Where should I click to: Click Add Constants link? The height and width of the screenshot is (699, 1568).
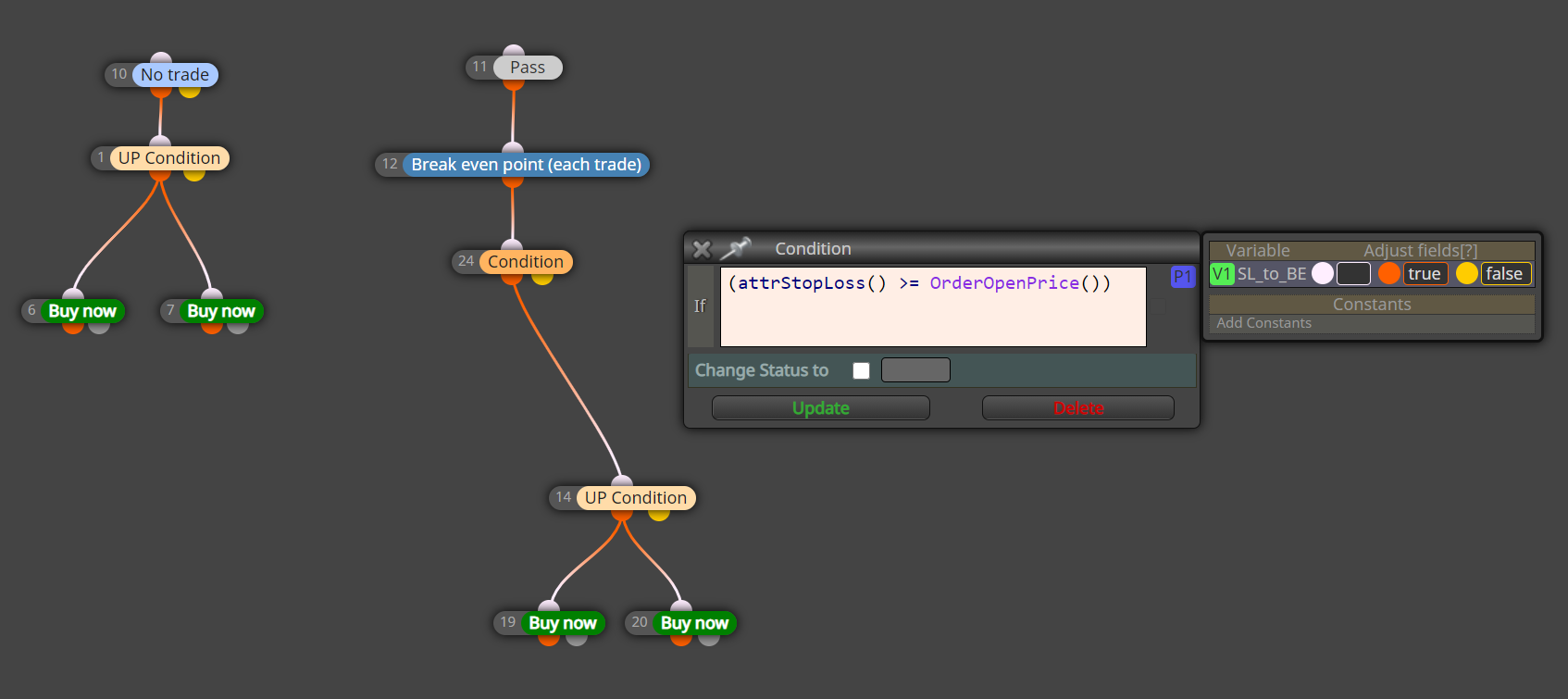coord(1263,323)
